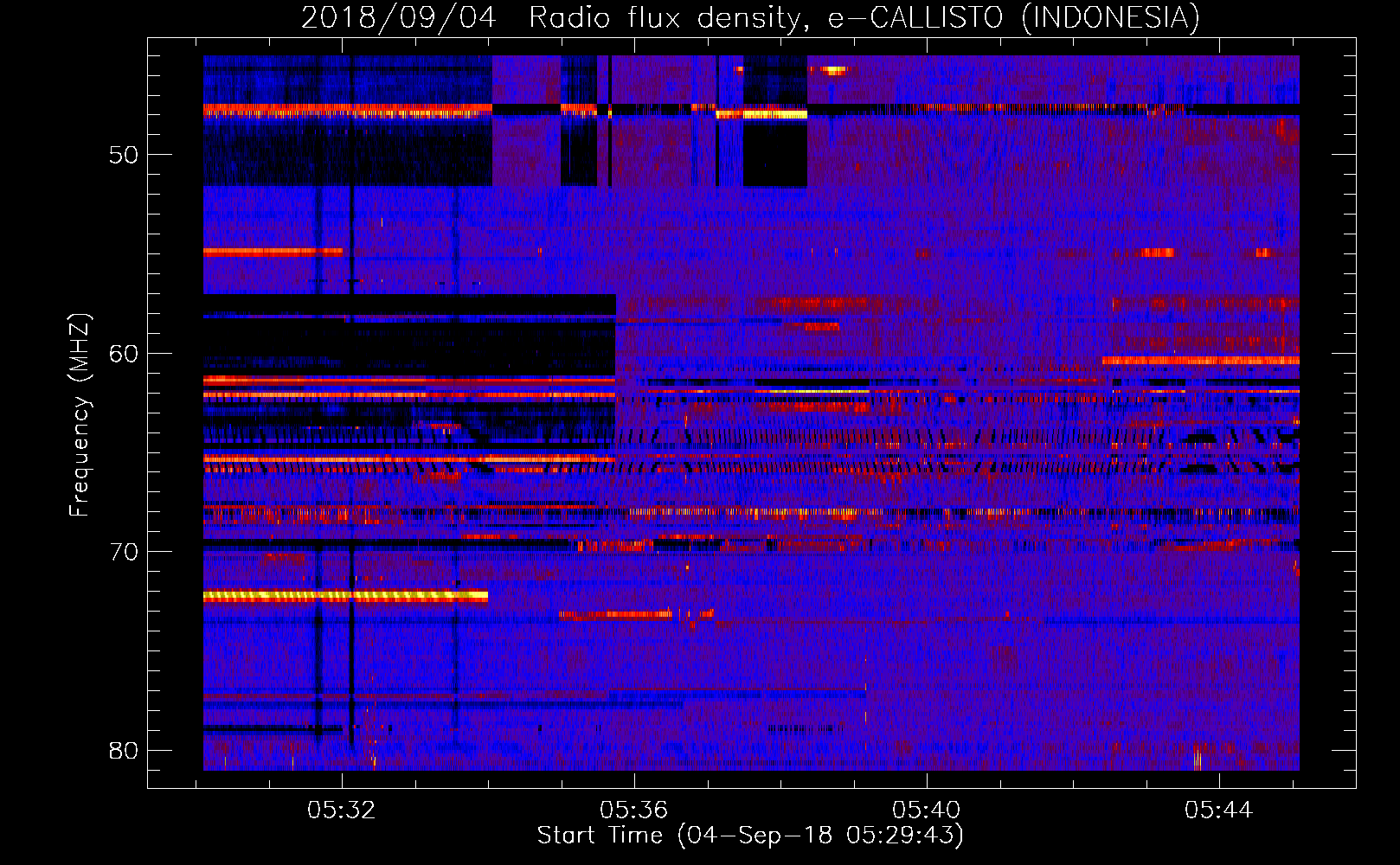Click the '05:36' time axis label
Screen dimensions: 1400x865
pyautogui.click(x=634, y=811)
